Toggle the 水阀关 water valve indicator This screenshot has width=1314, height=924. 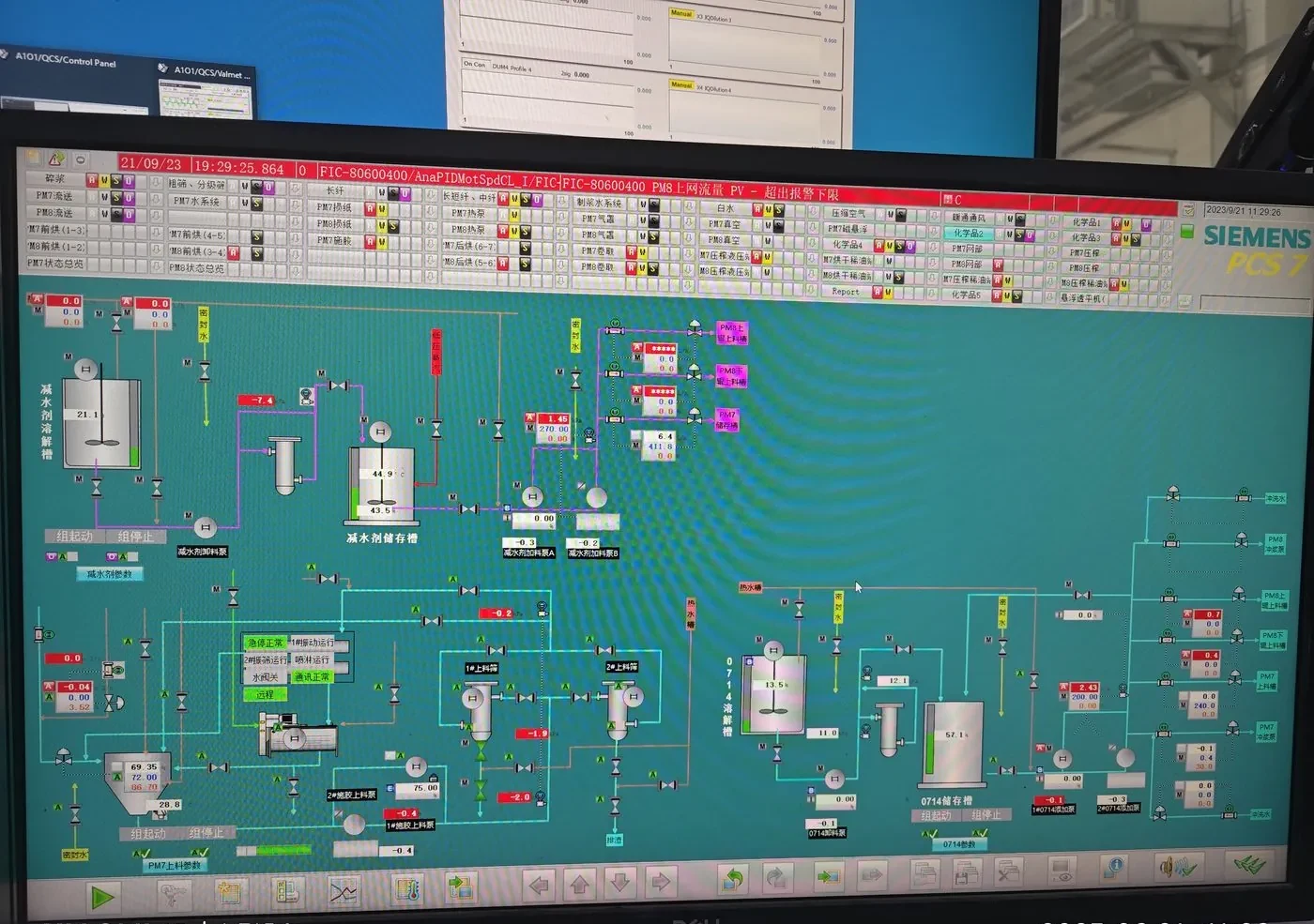[x=265, y=676]
